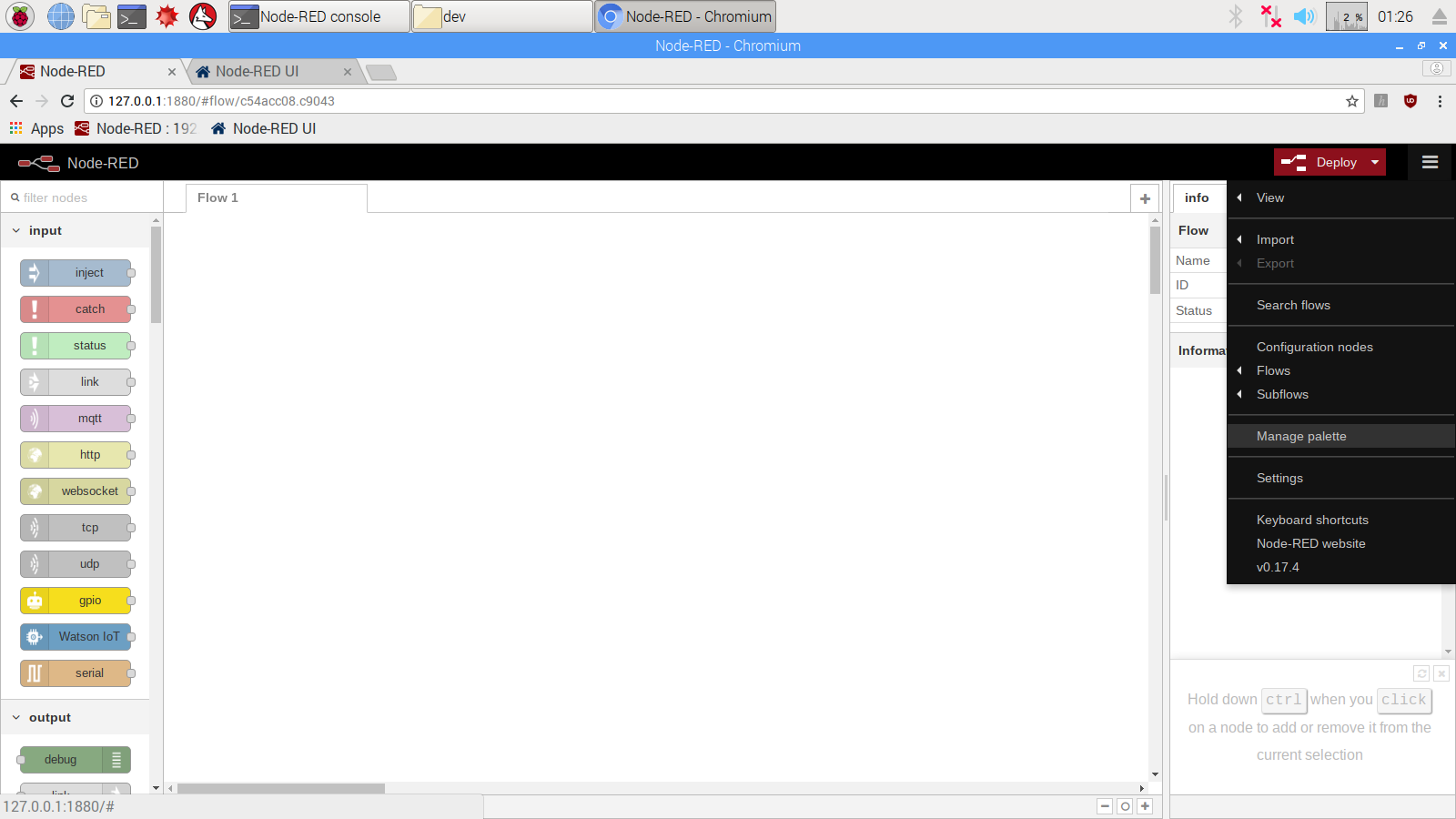This screenshot has width=1456, height=819.
Task: Select the websocket input node
Action: click(76, 491)
